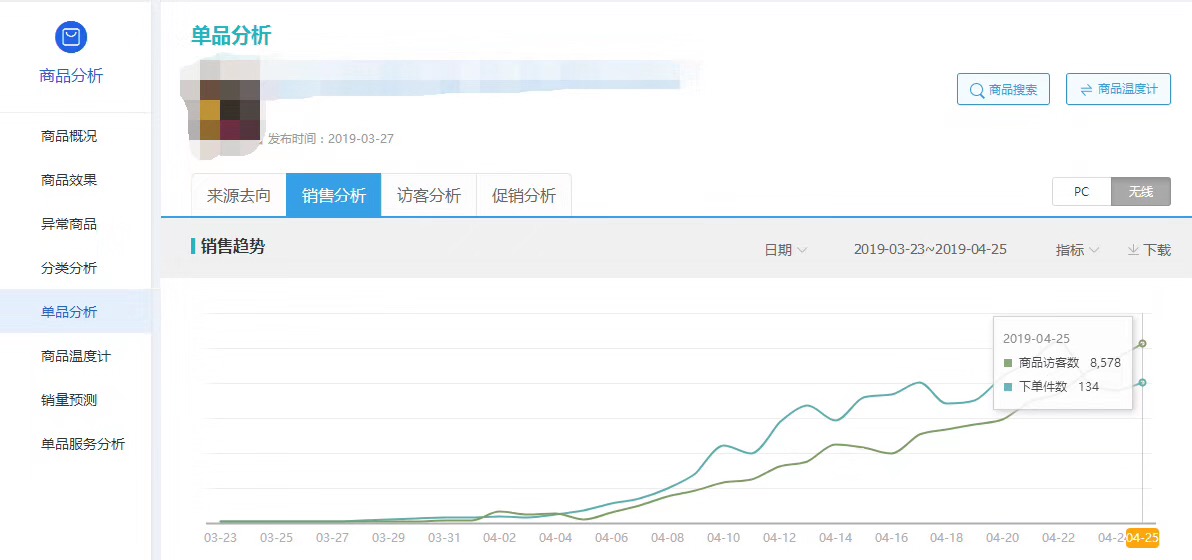Switch device view to 无线
This screenshot has width=1192, height=560.
1141,192
